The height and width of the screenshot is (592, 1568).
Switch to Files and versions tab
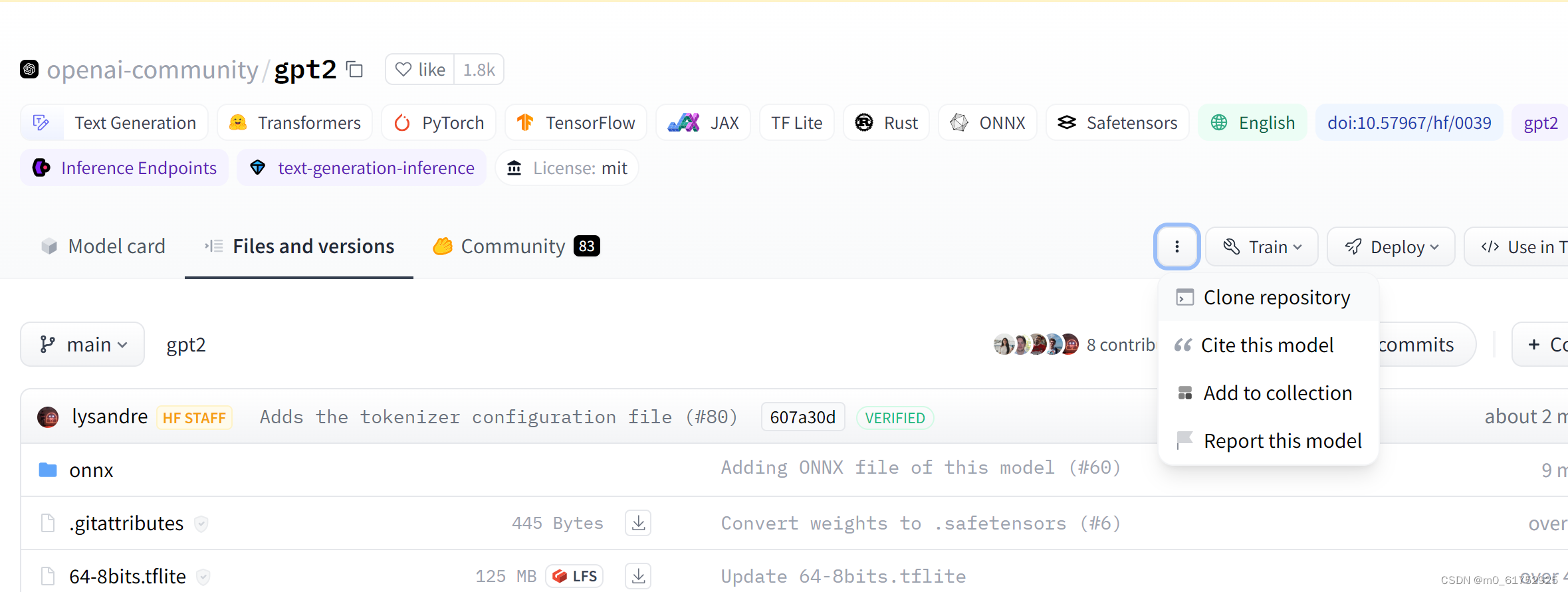coord(299,247)
